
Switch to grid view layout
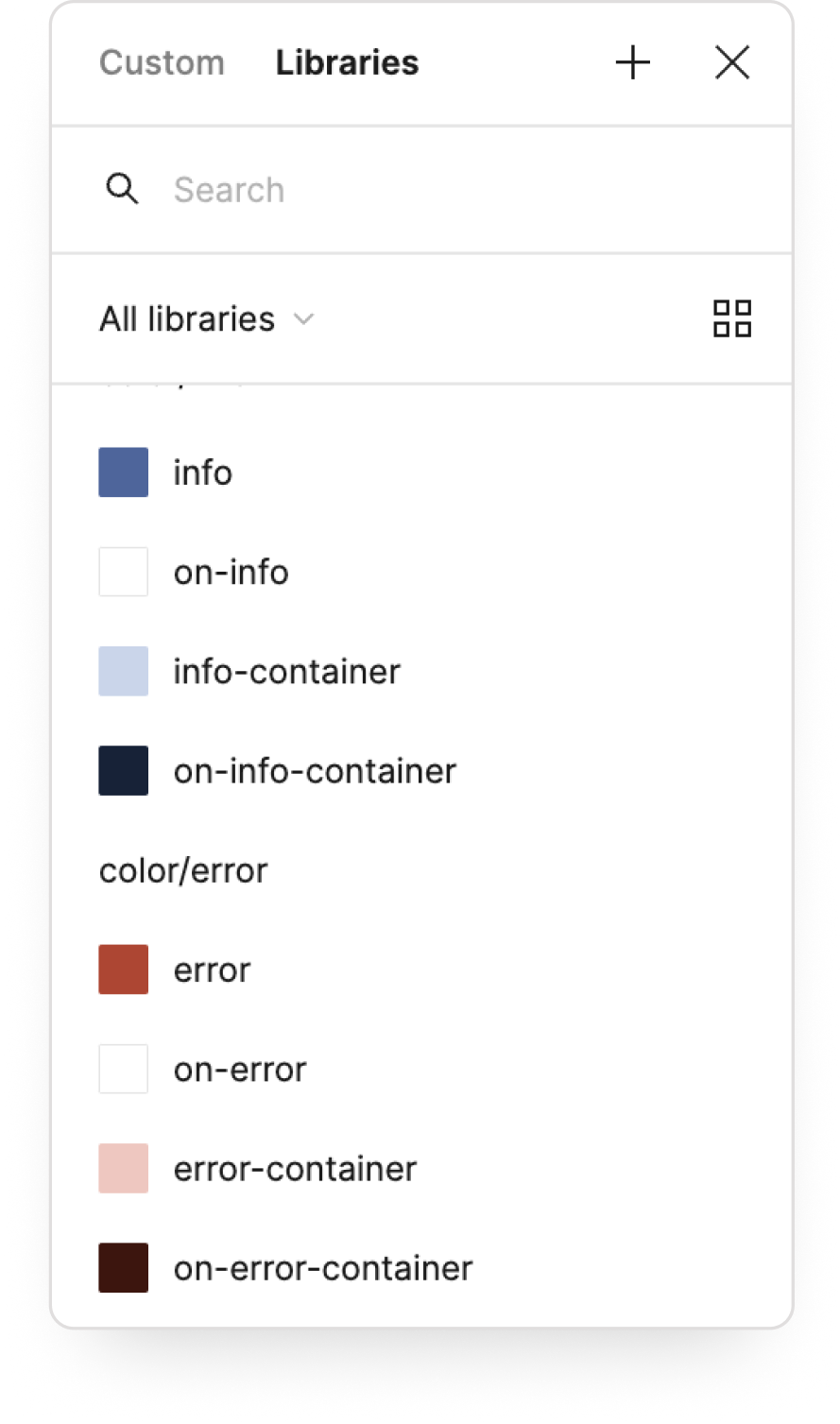732,318
